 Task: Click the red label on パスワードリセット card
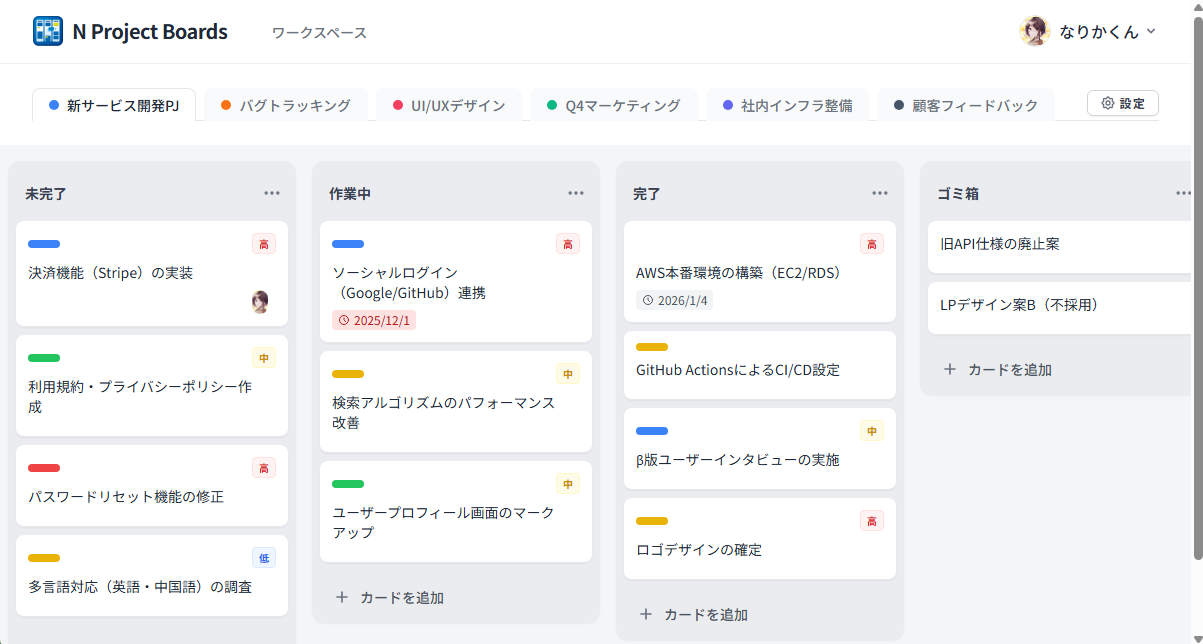coord(44,468)
